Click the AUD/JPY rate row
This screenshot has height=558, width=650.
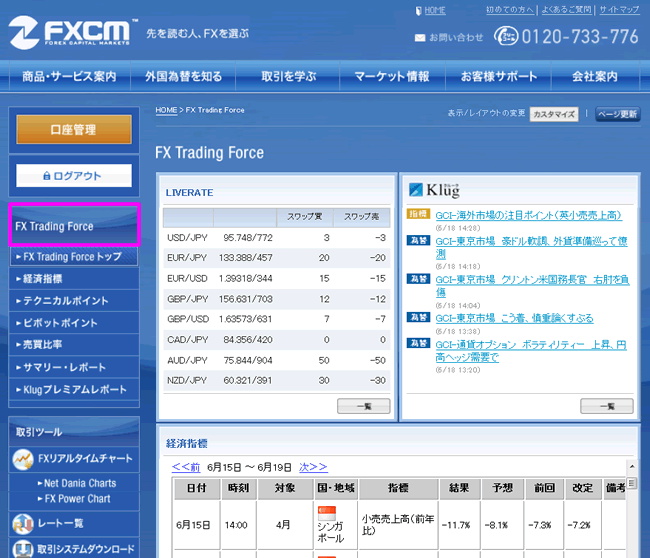click(x=276, y=360)
